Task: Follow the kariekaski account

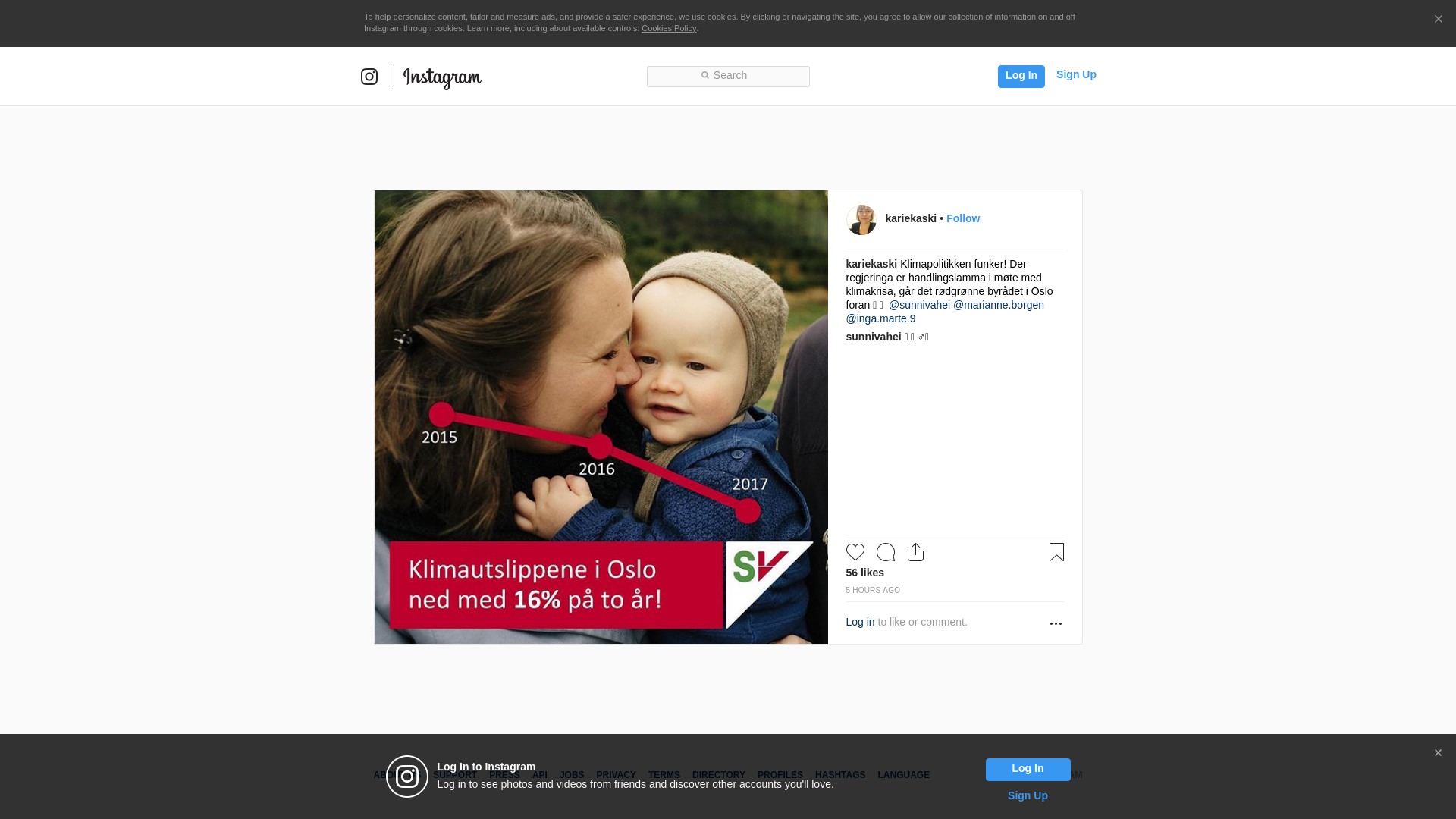Action: coord(963,218)
